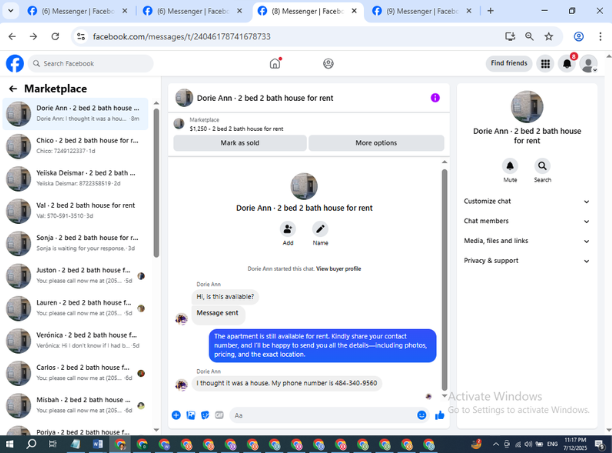Attach a photo using image icon
612x453 pixels.
point(191,415)
